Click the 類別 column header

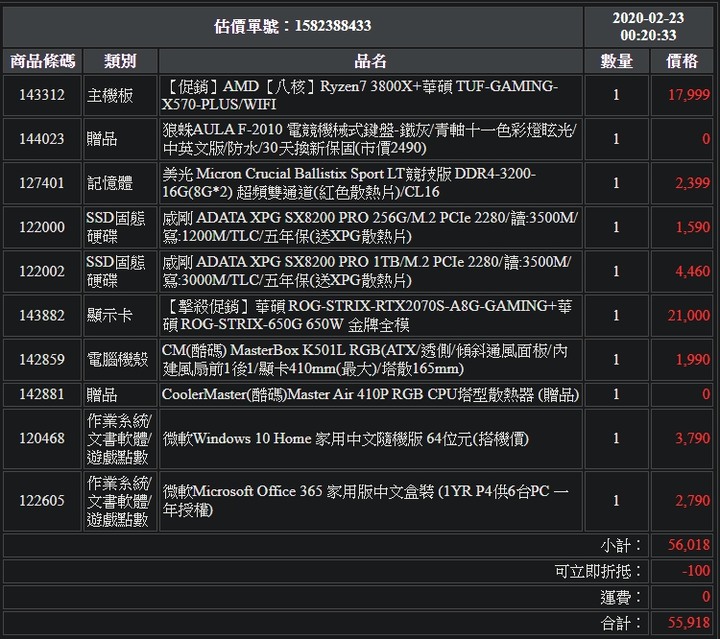120,61
